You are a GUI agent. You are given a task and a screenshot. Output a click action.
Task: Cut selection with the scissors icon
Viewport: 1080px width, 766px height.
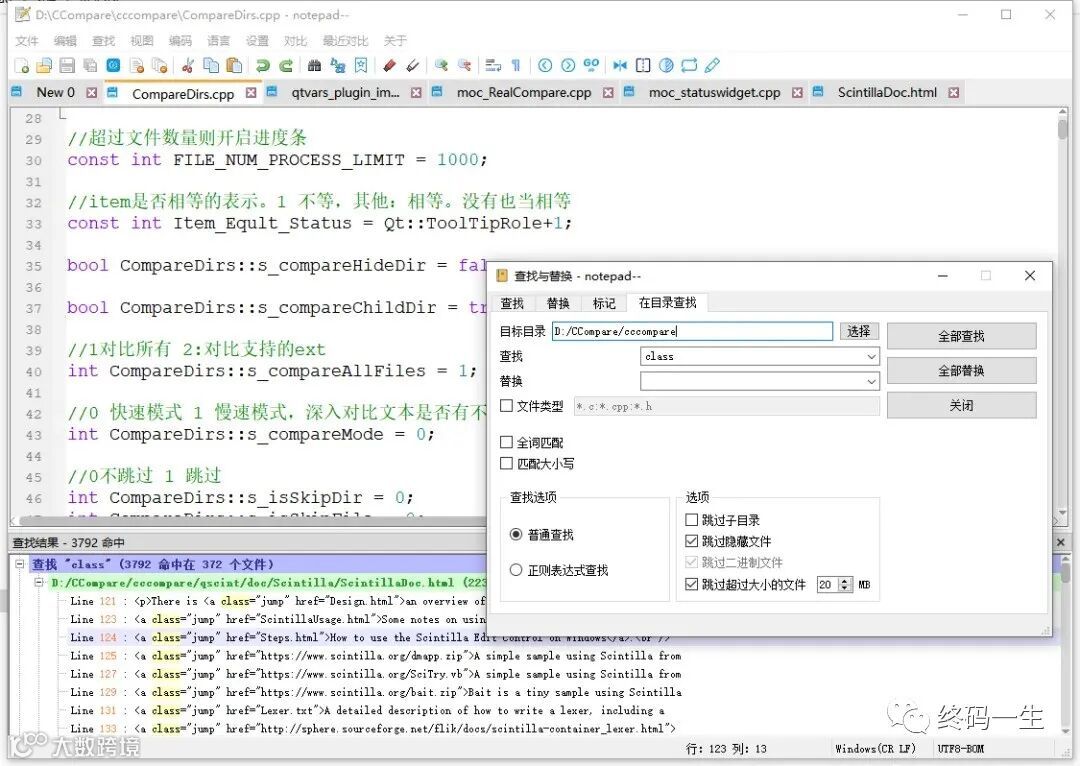(188, 65)
